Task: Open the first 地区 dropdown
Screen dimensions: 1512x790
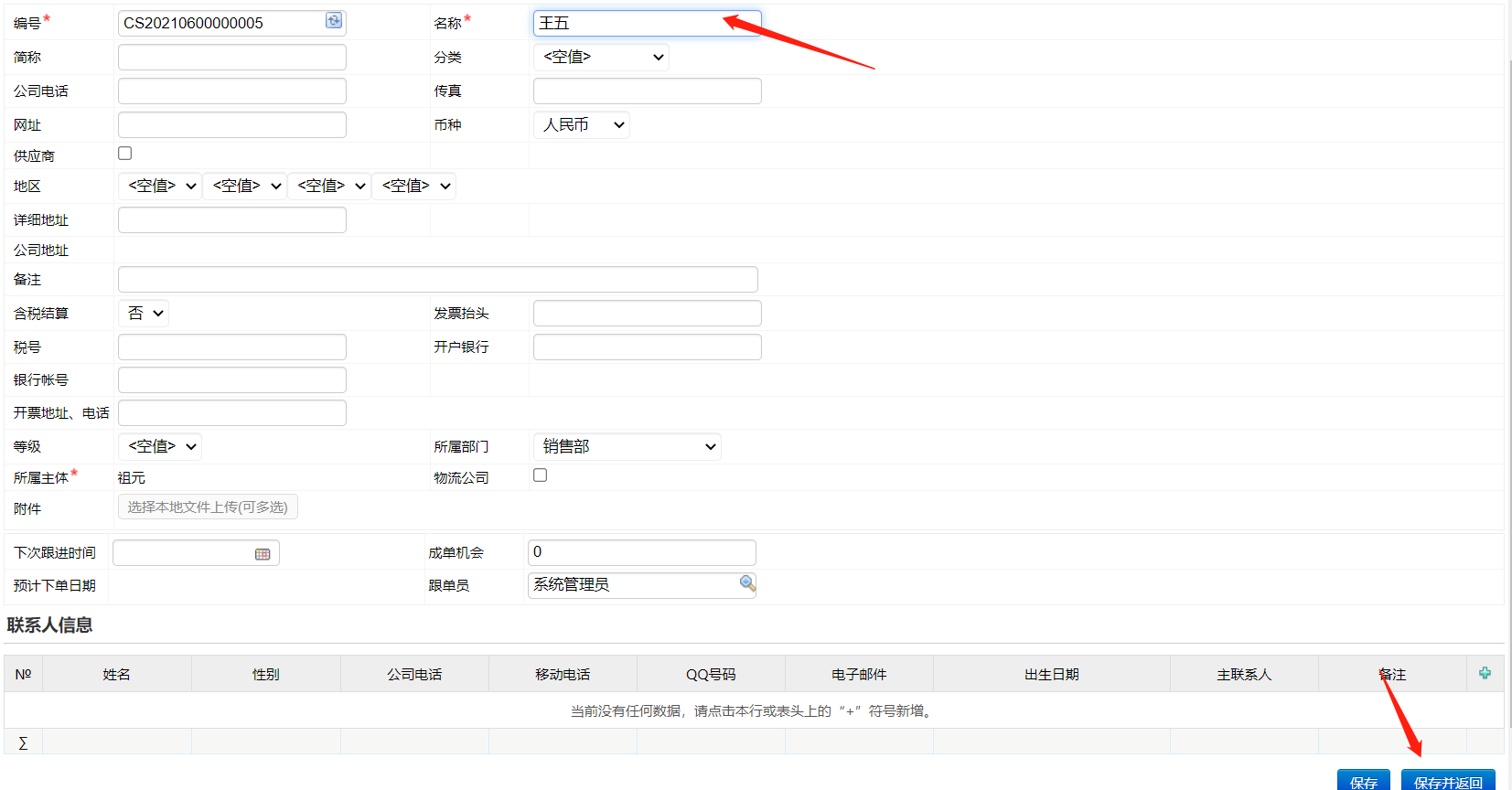Action: coord(160,186)
